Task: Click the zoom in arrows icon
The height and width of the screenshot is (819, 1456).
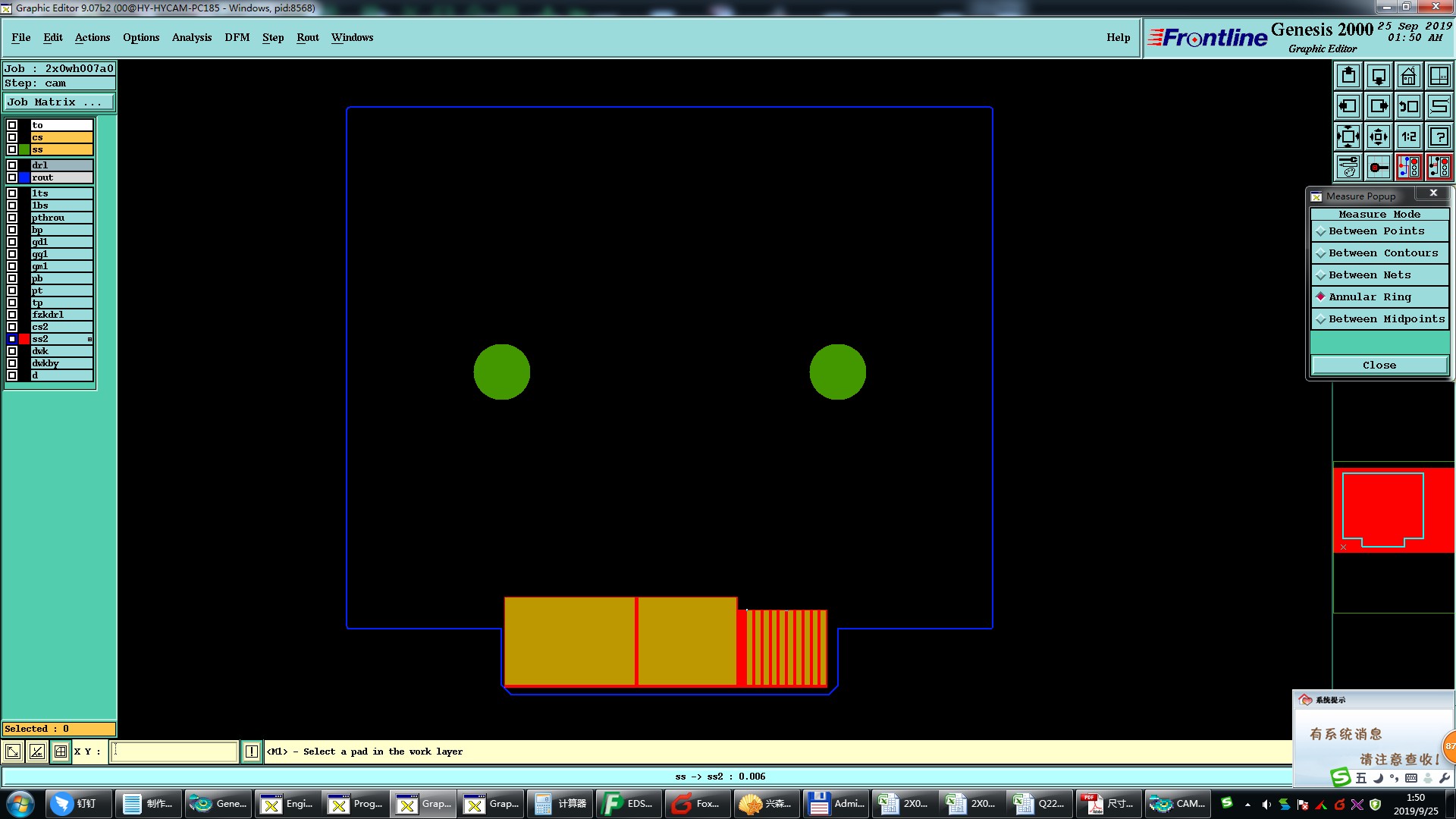Action: click(1348, 136)
